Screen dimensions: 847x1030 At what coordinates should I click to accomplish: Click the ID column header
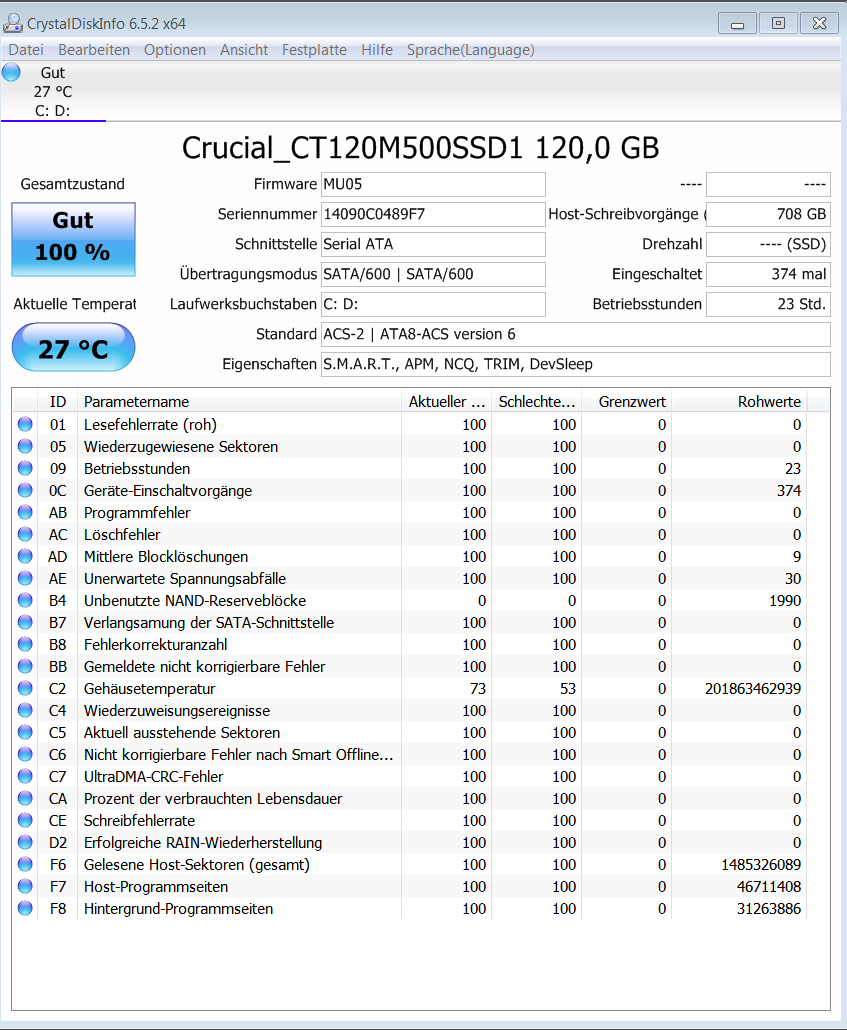pos(58,401)
